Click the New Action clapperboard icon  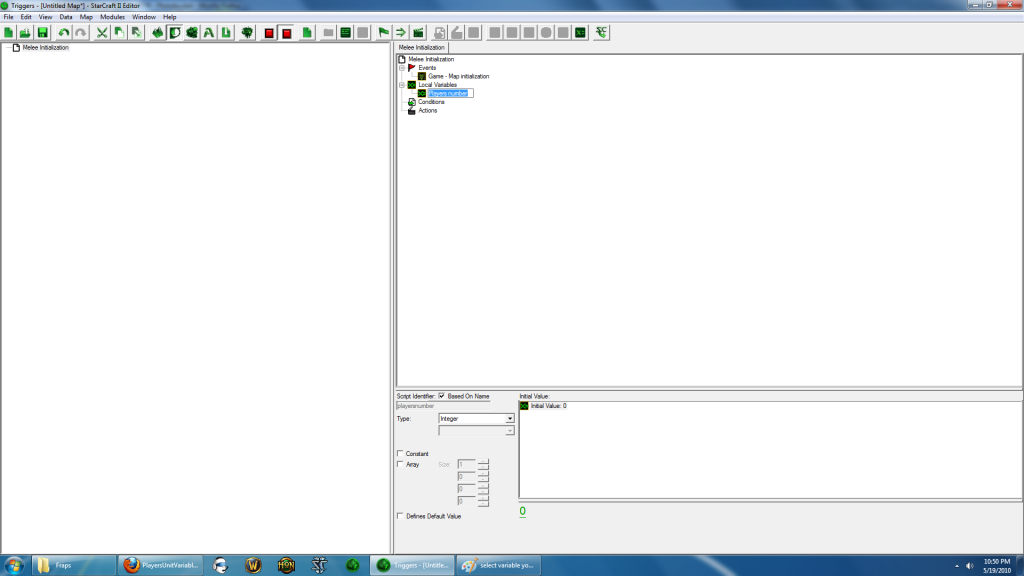(418, 33)
